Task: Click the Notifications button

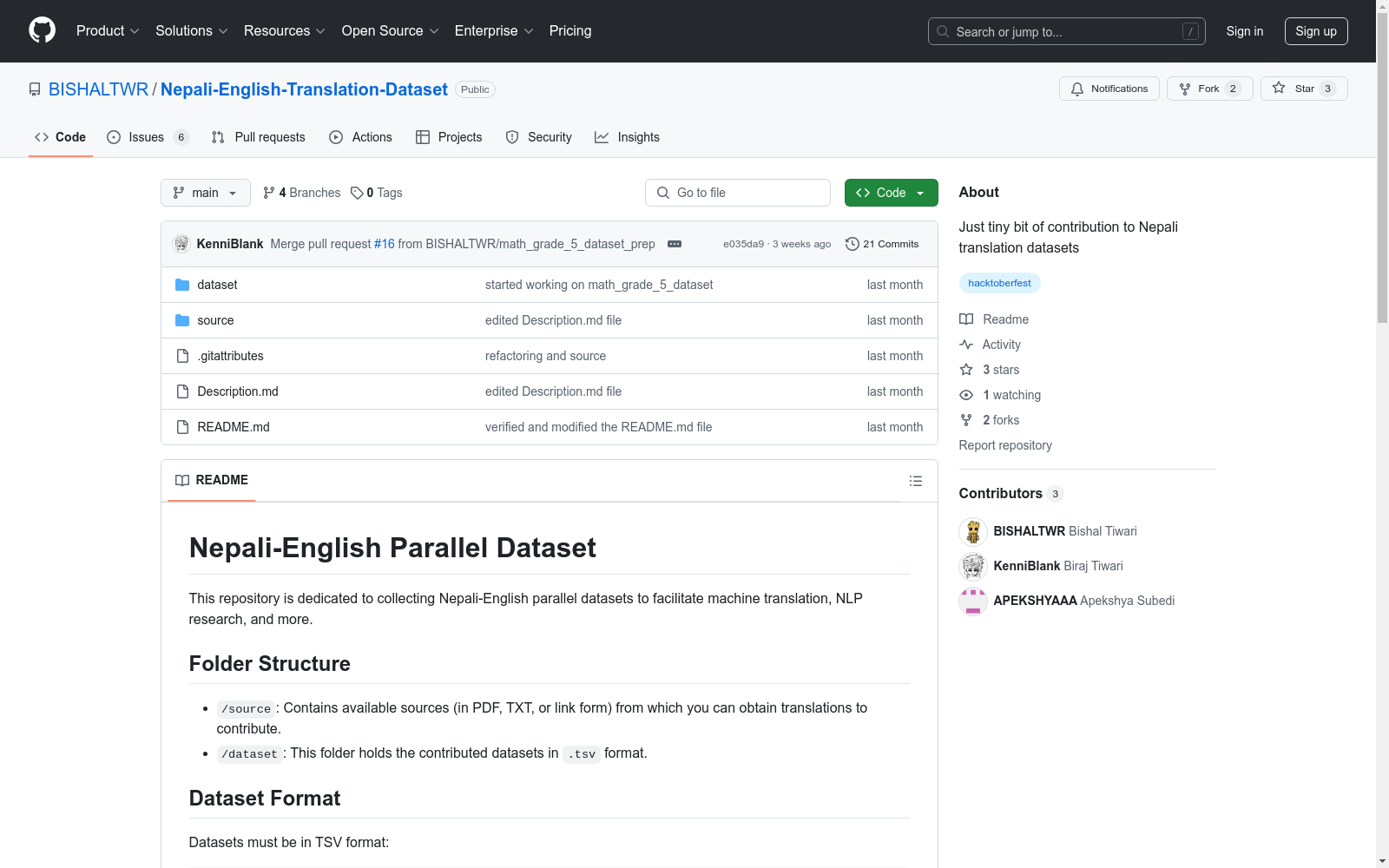Action: 1109,89
